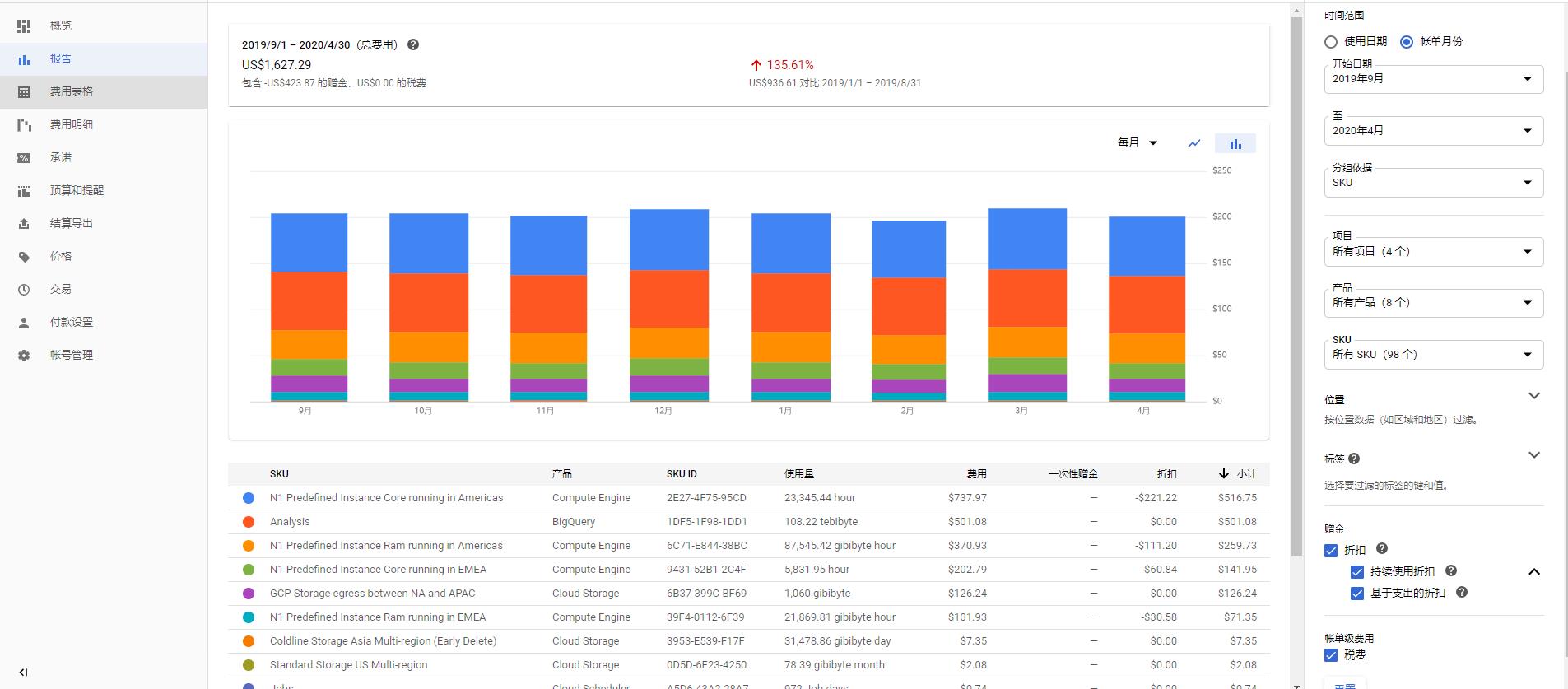Open the 开始日期 2019年9月 field
1568x689 pixels.
click(1433, 79)
